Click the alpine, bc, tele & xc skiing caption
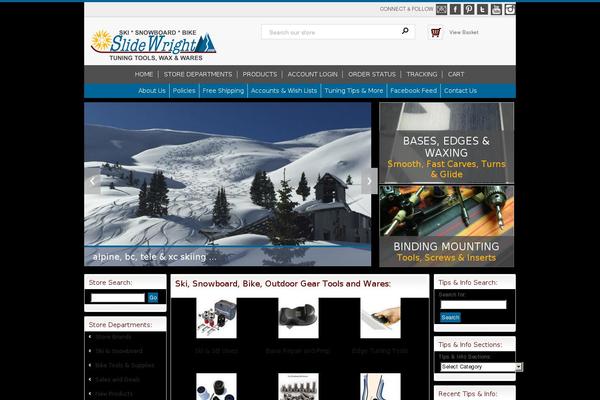 pos(154,257)
